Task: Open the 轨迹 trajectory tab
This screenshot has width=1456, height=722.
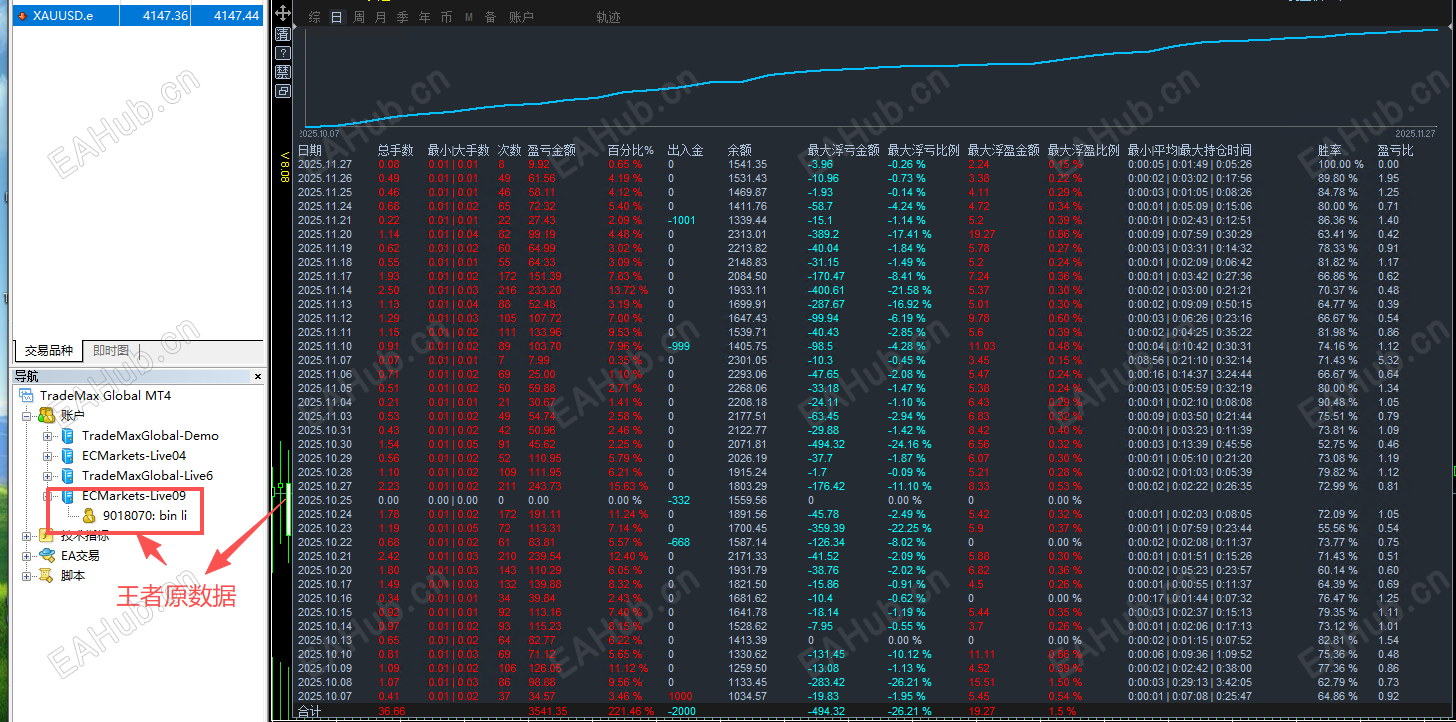Action: point(608,17)
